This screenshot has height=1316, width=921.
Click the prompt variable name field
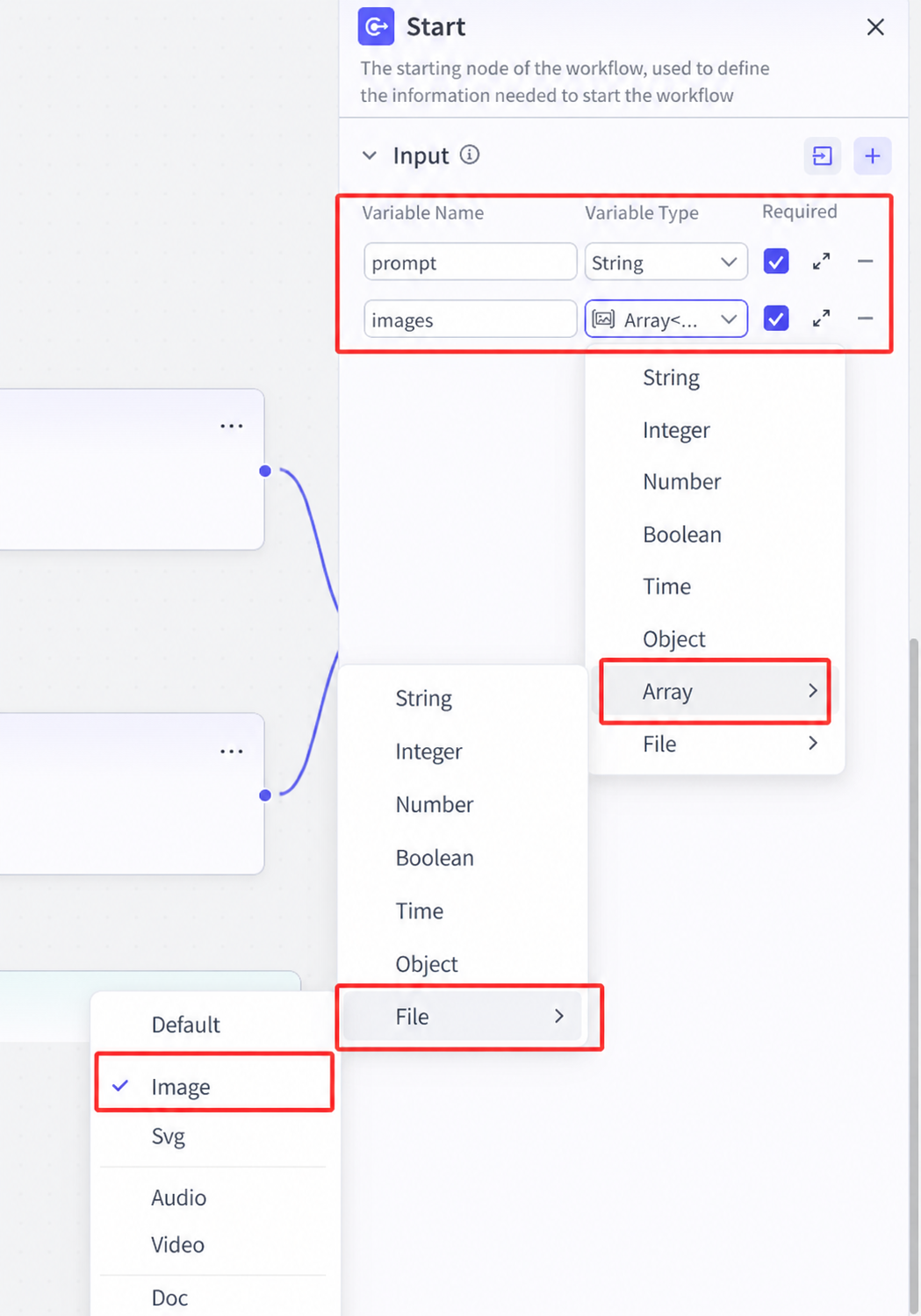pos(471,262)
